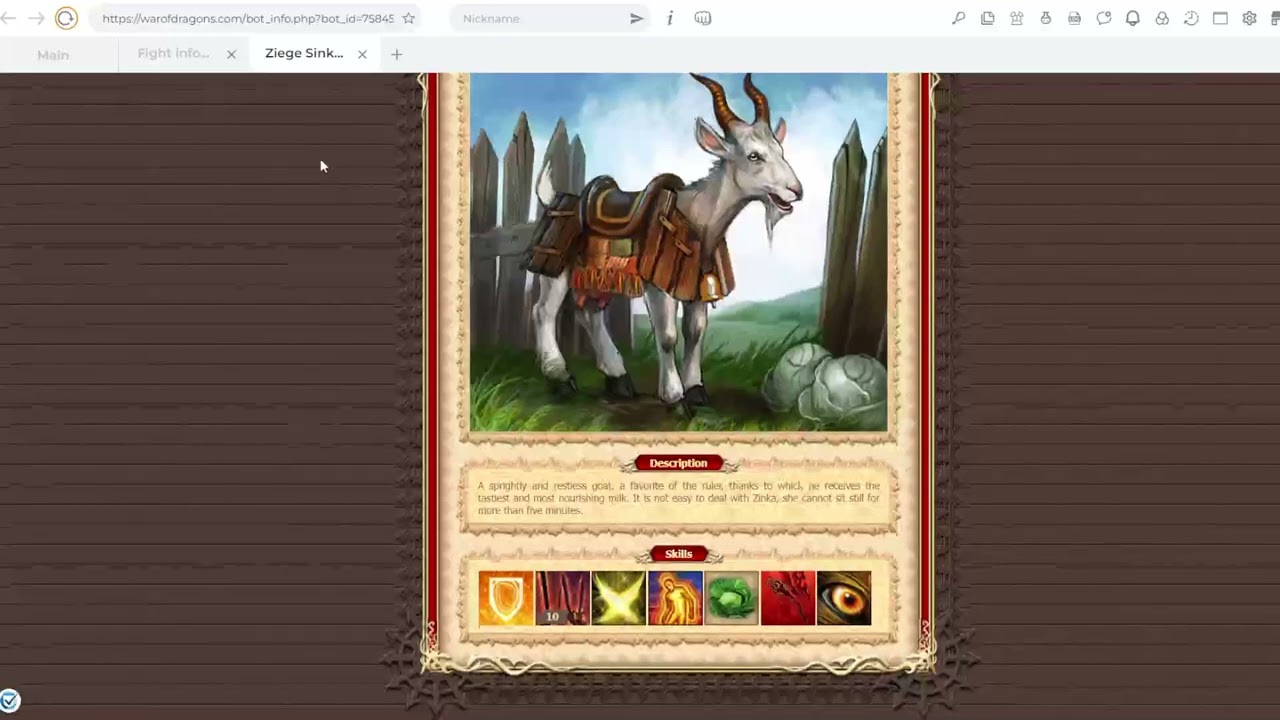Open the info 'i' icon

(670, 18)
